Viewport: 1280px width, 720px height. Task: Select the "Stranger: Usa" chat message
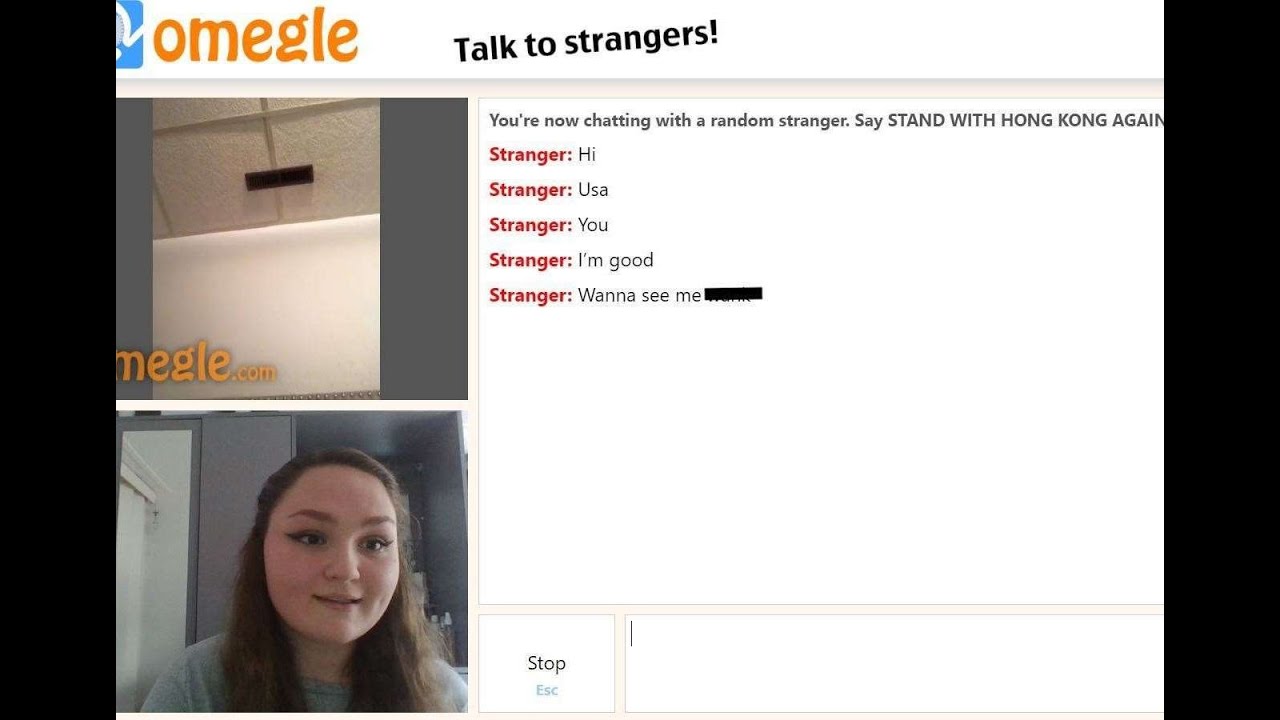pyautogui.click(x=549, y=190)
